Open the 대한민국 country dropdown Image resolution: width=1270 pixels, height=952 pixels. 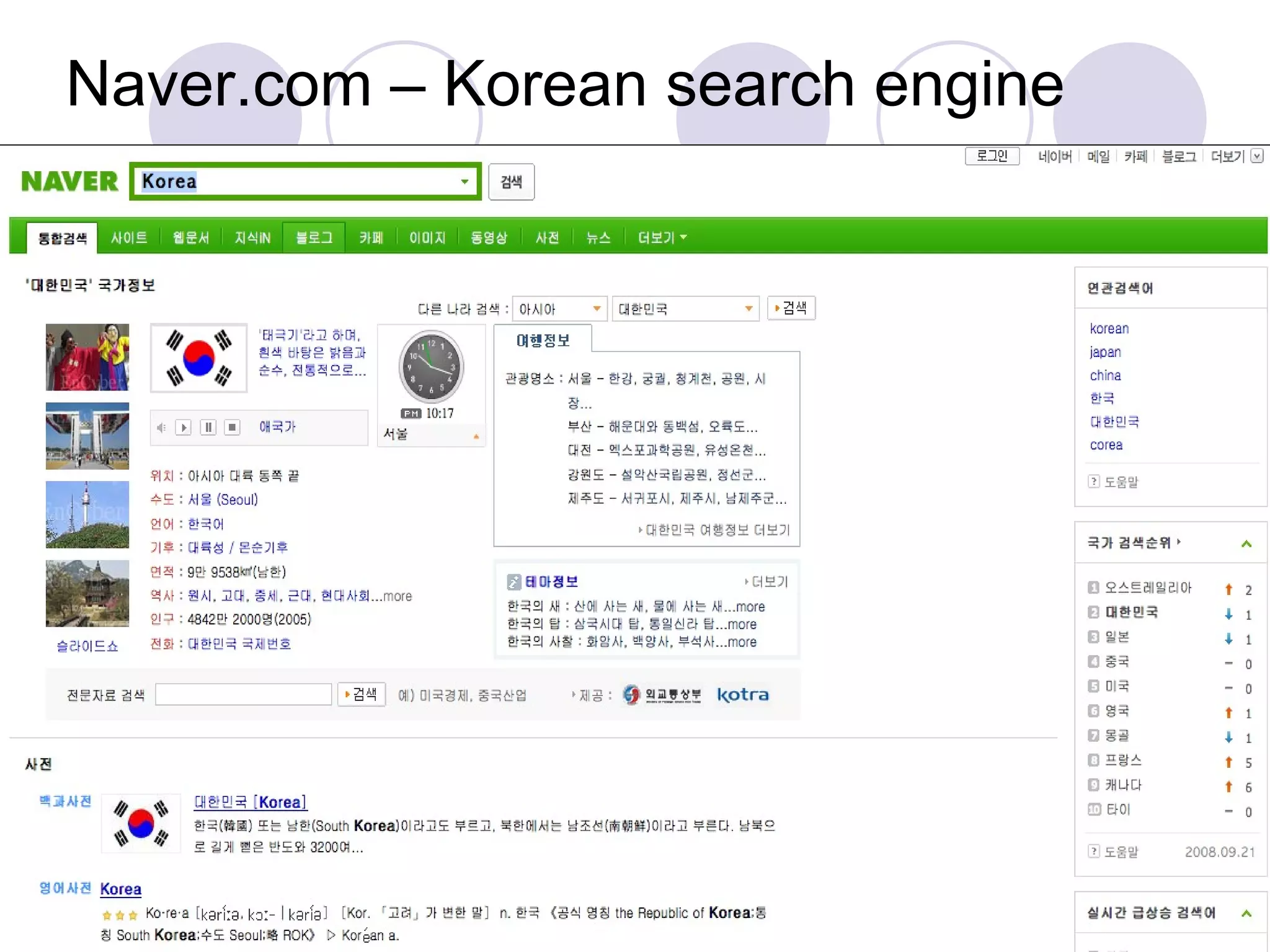click(685, 309)
